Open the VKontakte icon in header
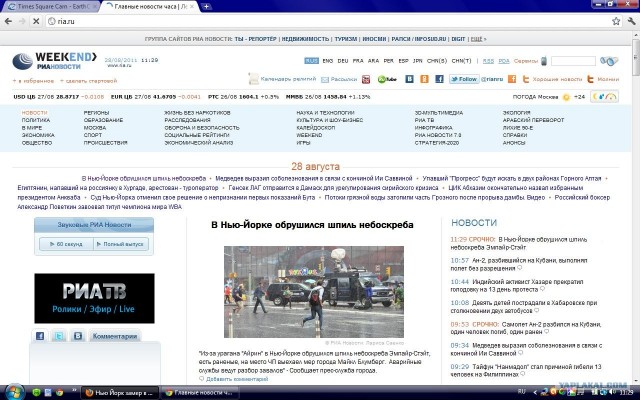This screenshot has height=400, width=640. coord(409,79)
